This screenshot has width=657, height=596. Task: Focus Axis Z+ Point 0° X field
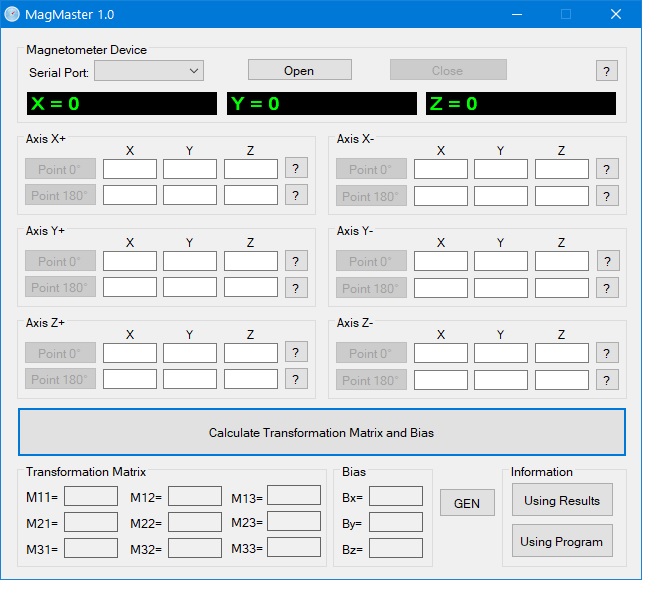[x=130, y=353]
